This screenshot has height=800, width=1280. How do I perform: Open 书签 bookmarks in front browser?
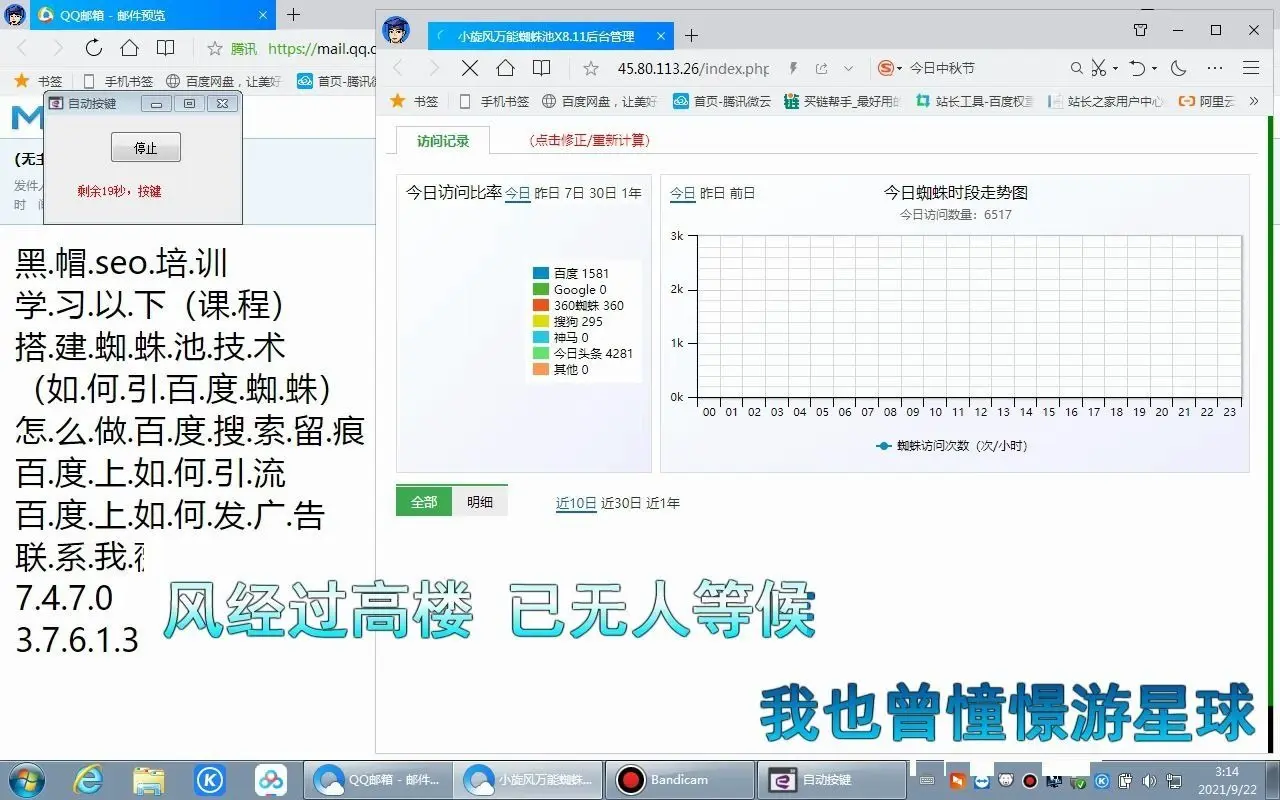click(414, 101)
